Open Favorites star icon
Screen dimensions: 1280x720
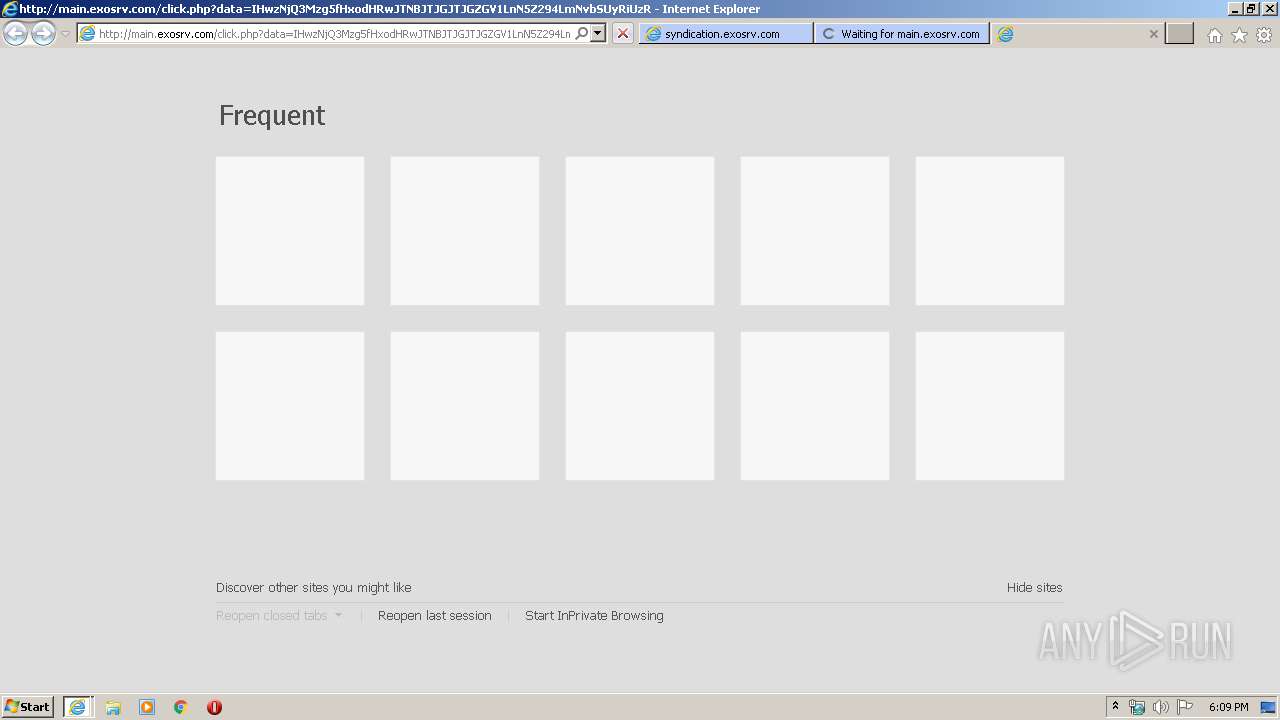tap(1239, 35)
